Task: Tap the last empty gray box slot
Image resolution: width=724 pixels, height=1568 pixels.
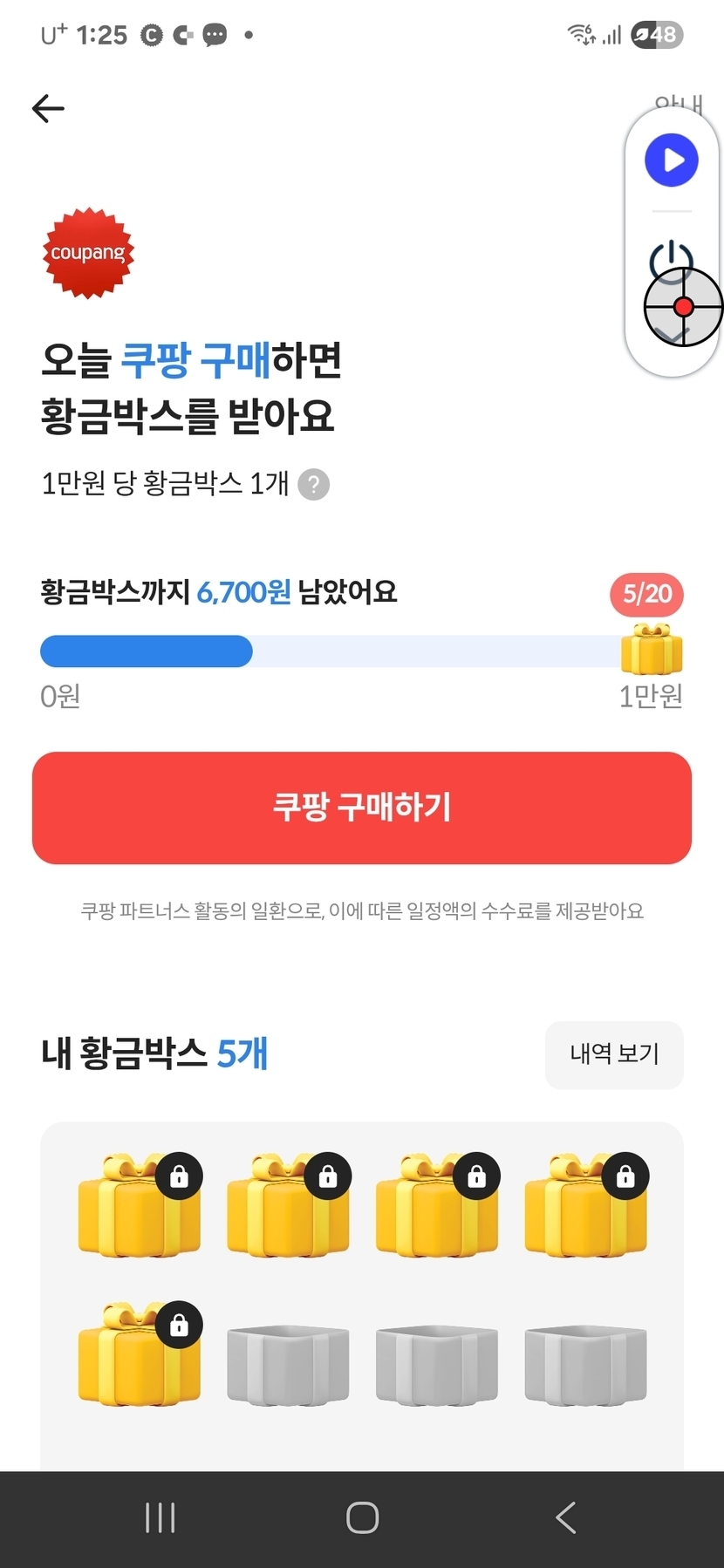Action: click(x=586, y=1365)
